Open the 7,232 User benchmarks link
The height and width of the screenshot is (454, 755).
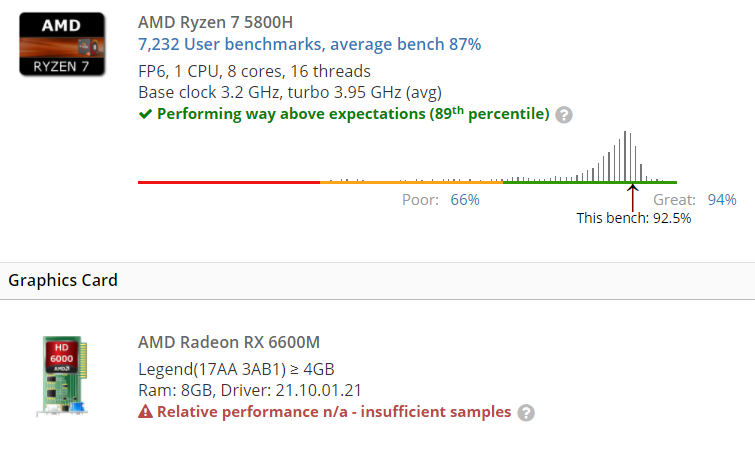[x=309, y=44]
